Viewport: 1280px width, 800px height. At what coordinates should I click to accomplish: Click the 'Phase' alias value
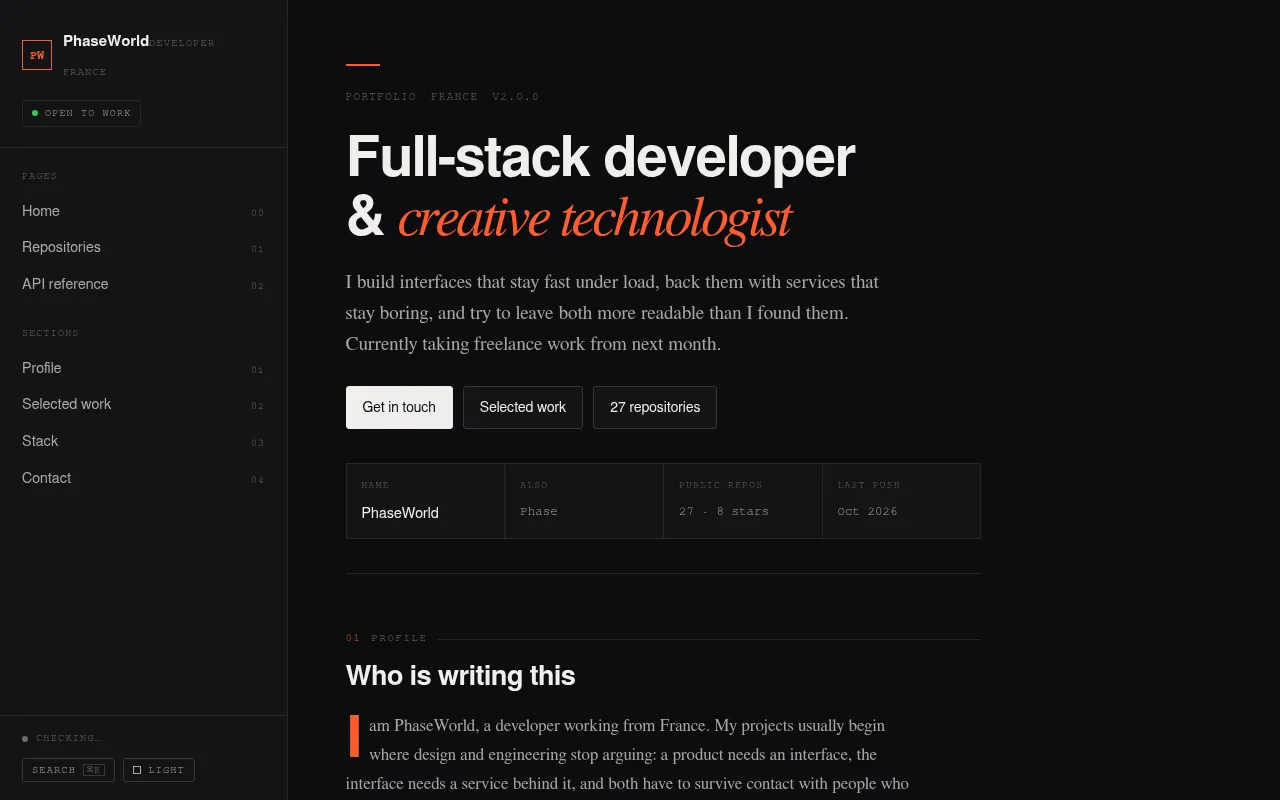[539, 511]
